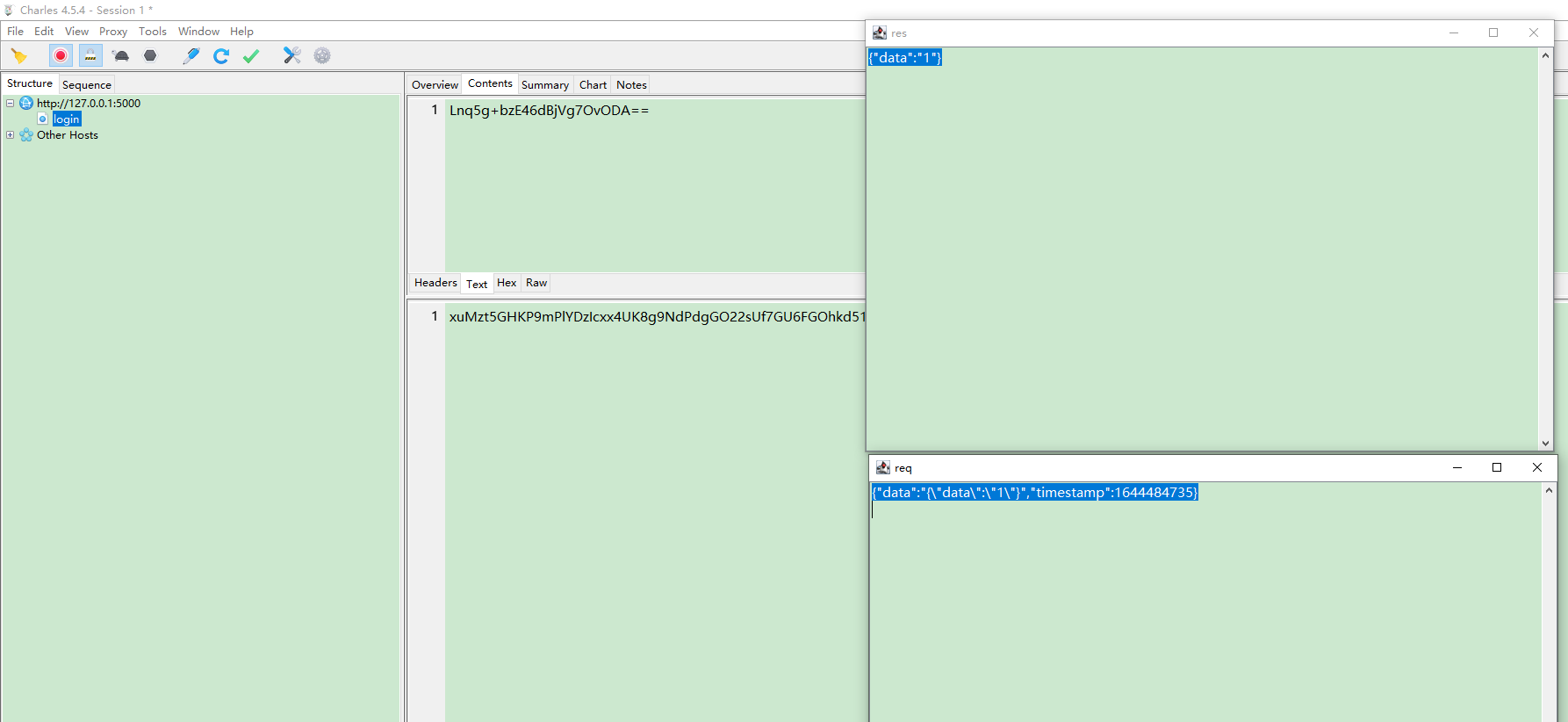Viewport: 1568px width, 722px height.
Task: Expand the Other Hosts tree node
Action: coord(11,135)
